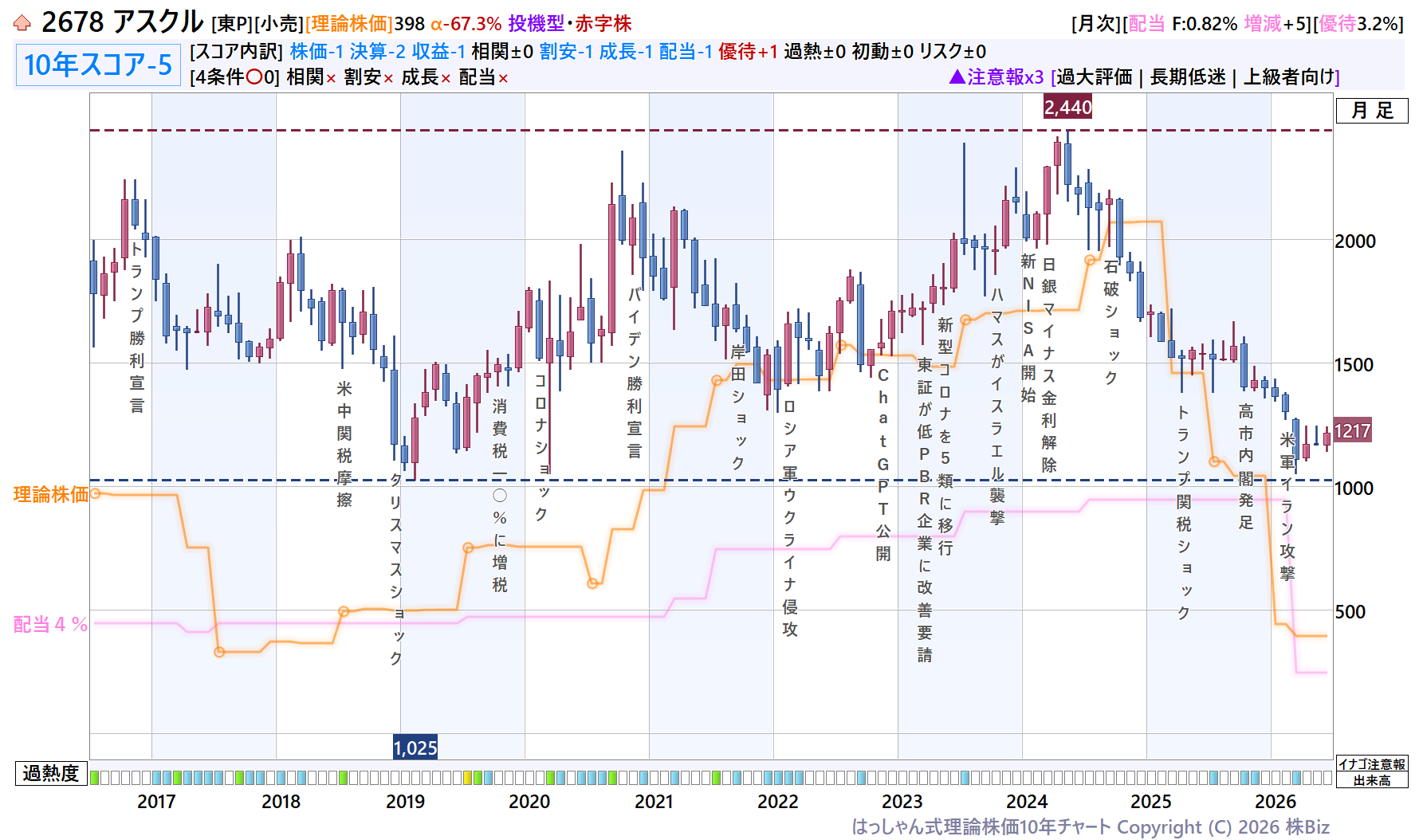Image resolution: width=1419 pixels, height=840 pixels.
Task: Click the 2678 アスクル stock title
Action: point(122,22)
